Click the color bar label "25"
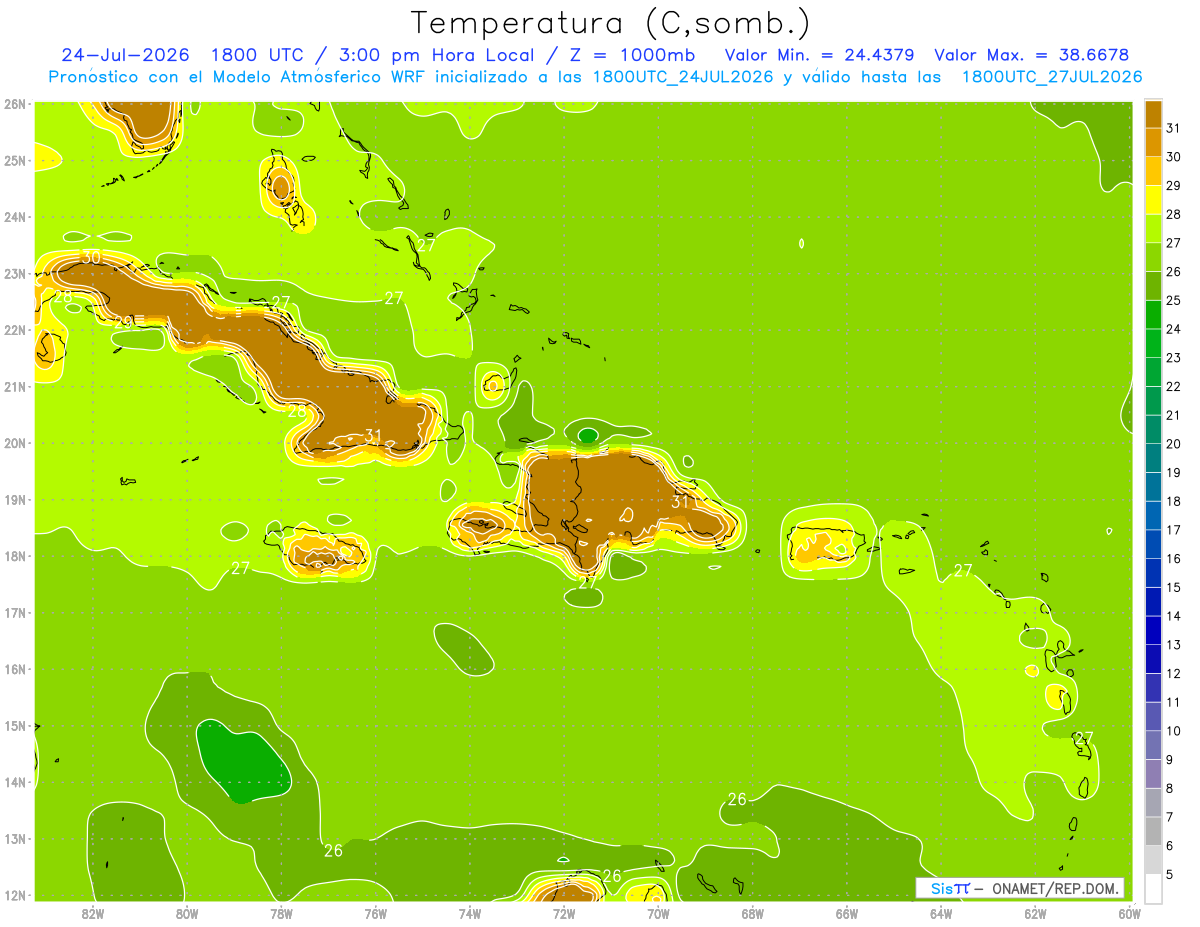Viewport: 1200px width, 927px height. 1174,300
